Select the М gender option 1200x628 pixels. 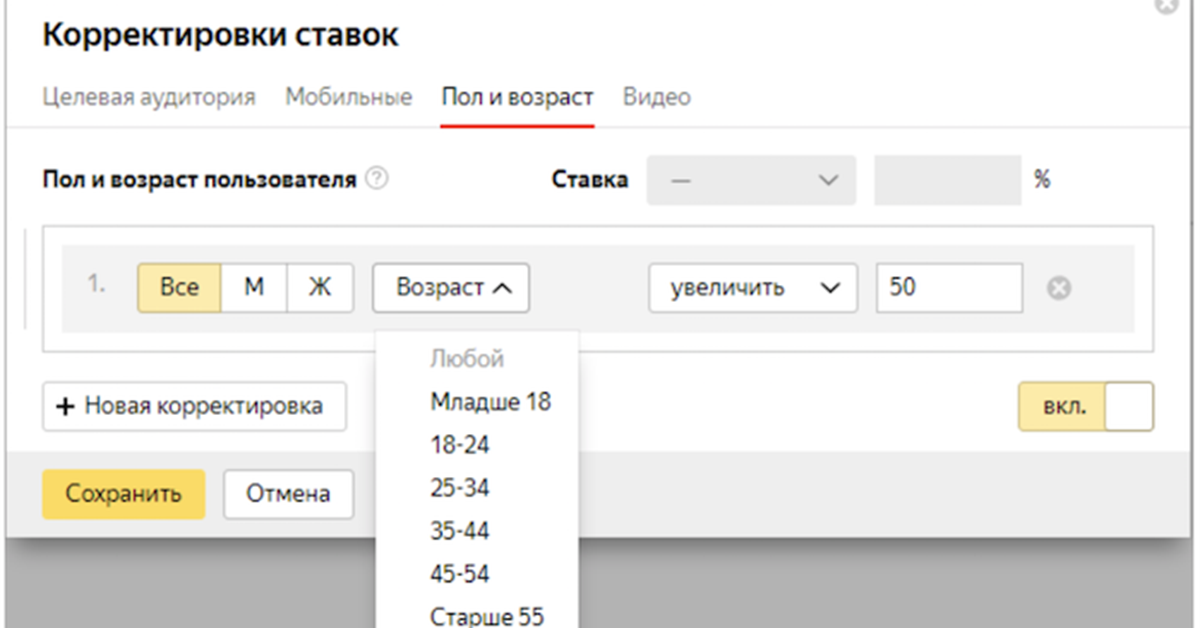[x=254, y=288]
